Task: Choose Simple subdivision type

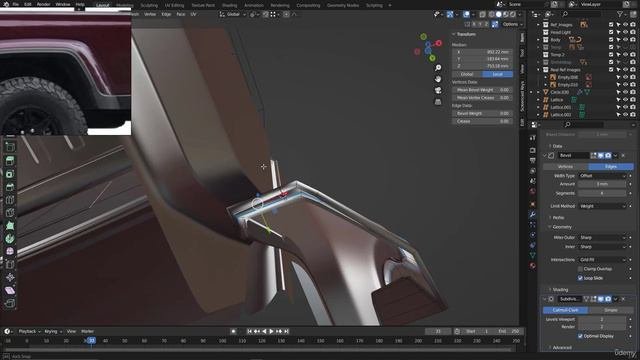Action: [611, 310]
